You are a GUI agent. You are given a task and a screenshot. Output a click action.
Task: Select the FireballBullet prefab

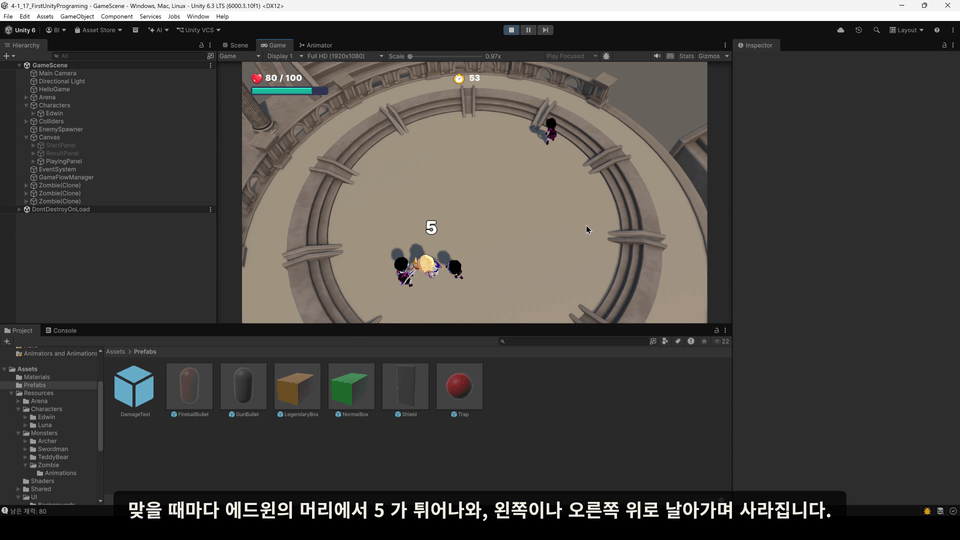point(189,390)
